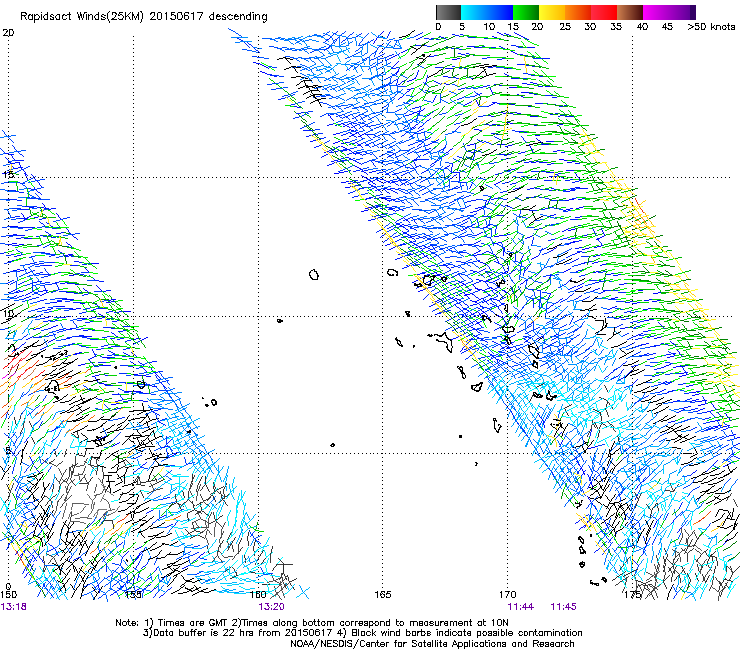Click the 'Rapidscat Winds(25KM) 20150617 descending' title
The height and width of the screenshot is (650, 740).
coord(144,17)
